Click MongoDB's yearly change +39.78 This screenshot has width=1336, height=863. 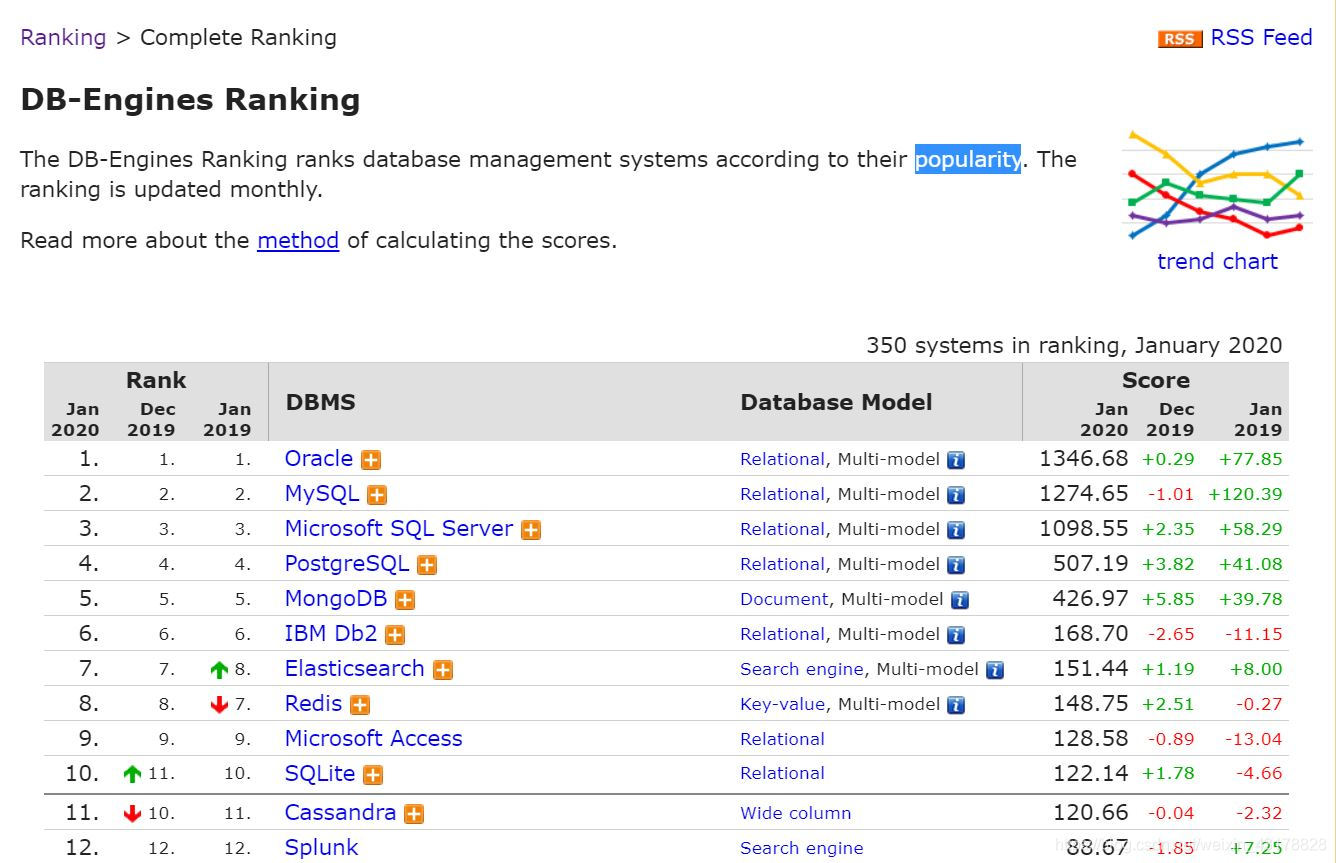click(x=1251, y=599)
